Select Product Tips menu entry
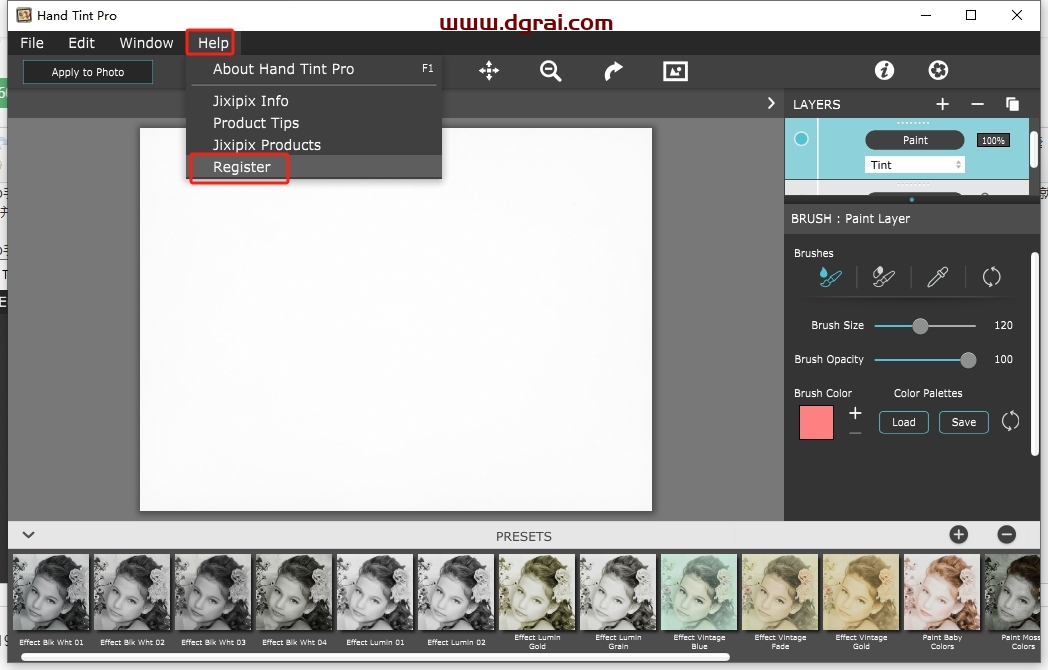The image size is (1048, 670). (x=314, y=123)
